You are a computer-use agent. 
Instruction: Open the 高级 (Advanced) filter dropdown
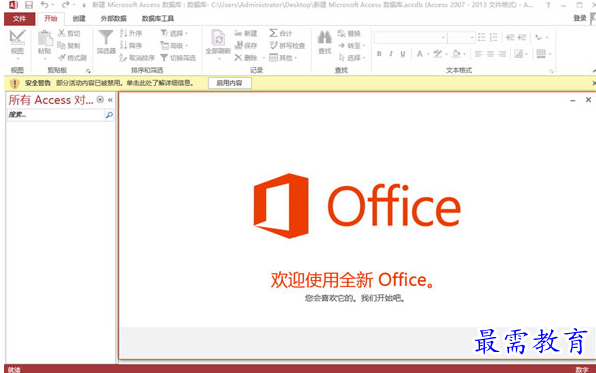174,46
